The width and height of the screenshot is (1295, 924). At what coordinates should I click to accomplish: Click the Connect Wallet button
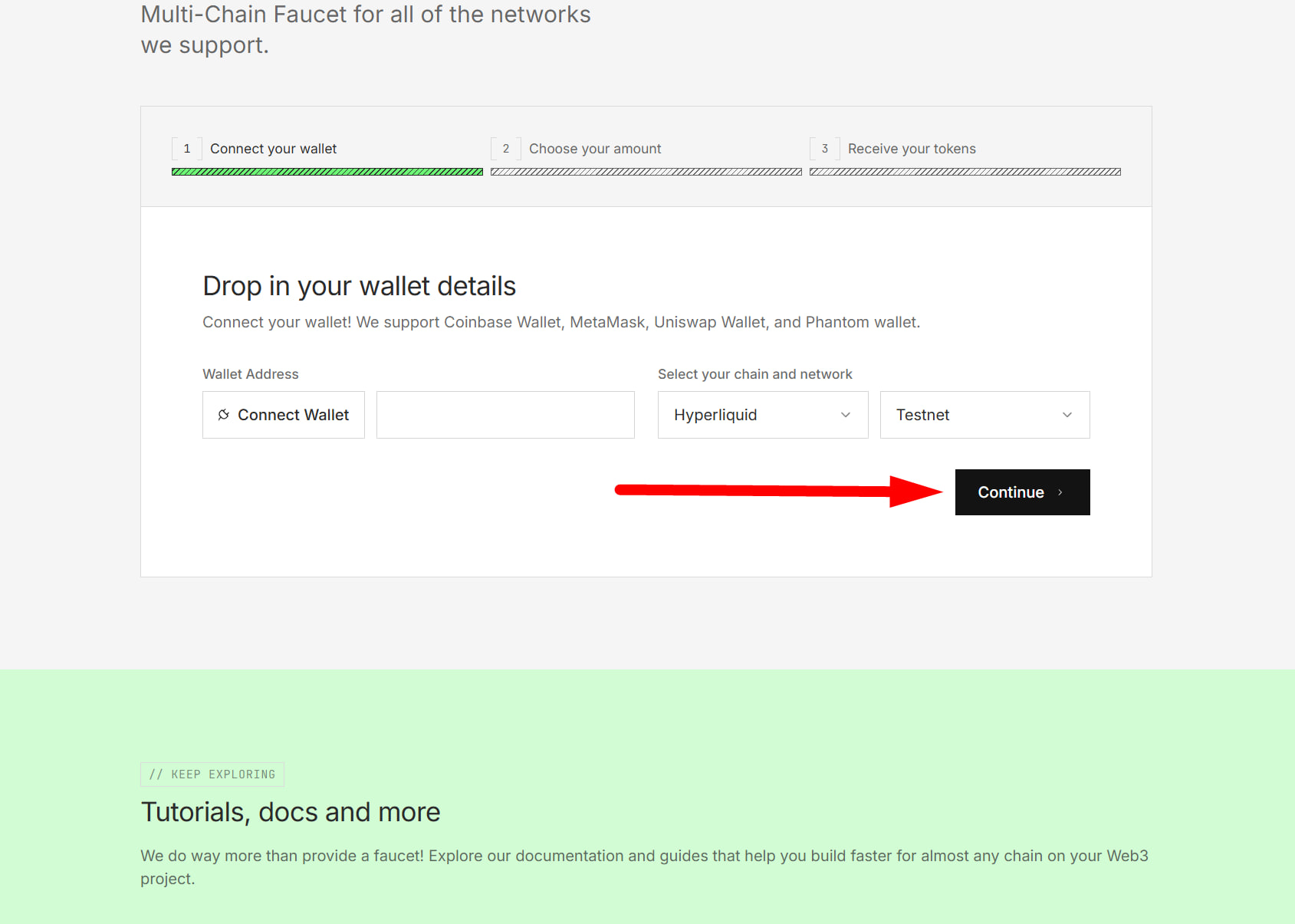click(x=284, y=415)
